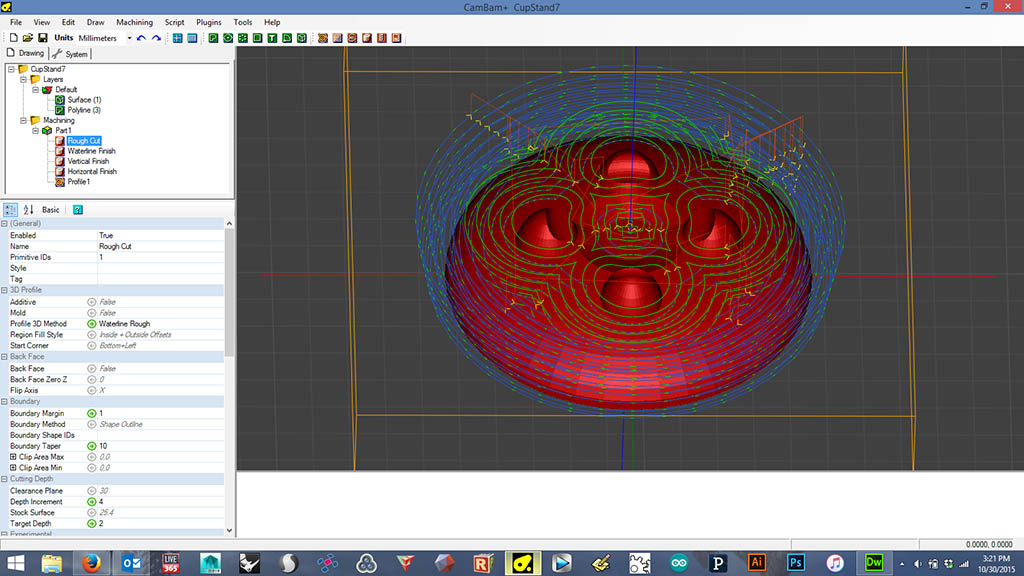
Task: Open property help with the question mark icon
Action: (78, 210)
